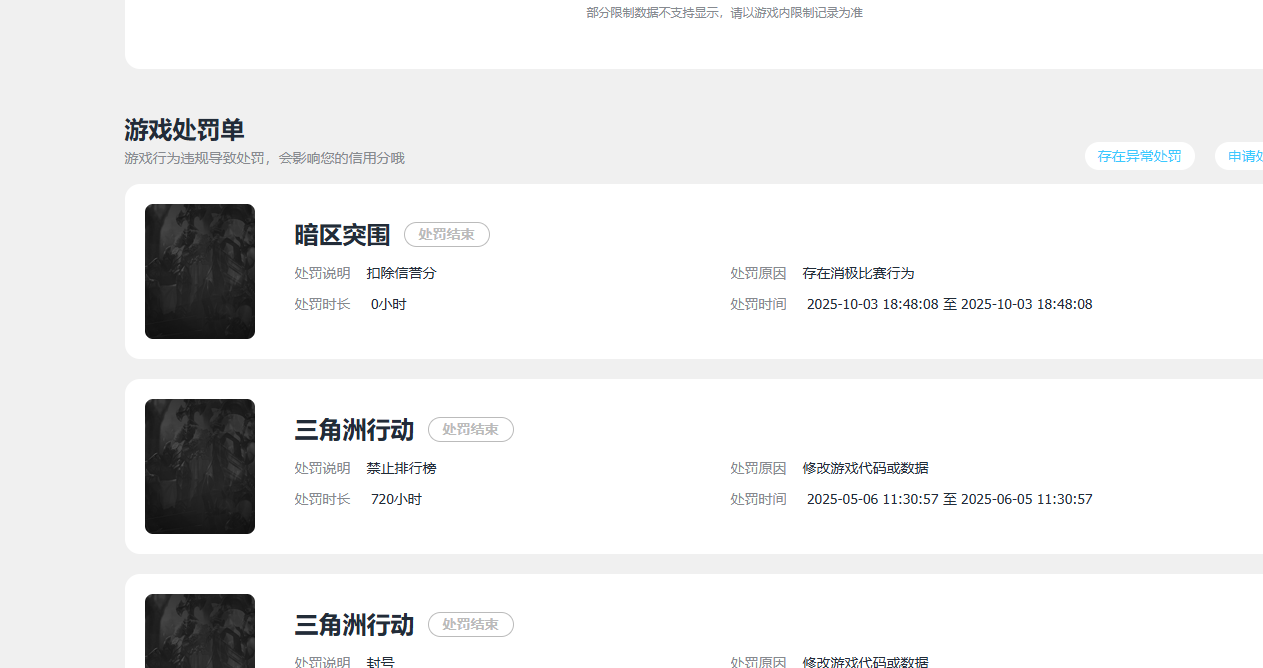Select 三角洲行动 title of 禁止排行榜 card

coord(354,430)
